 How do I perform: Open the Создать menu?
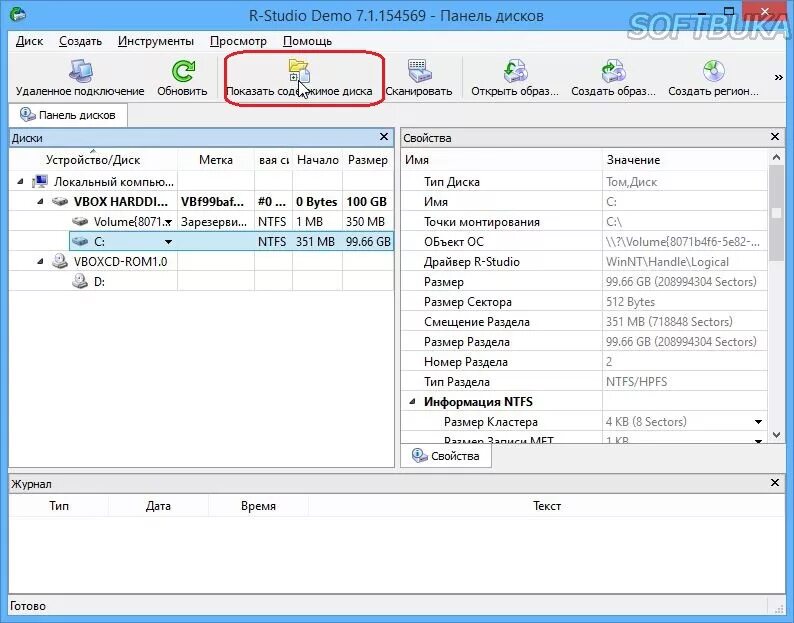pos(81,41)
